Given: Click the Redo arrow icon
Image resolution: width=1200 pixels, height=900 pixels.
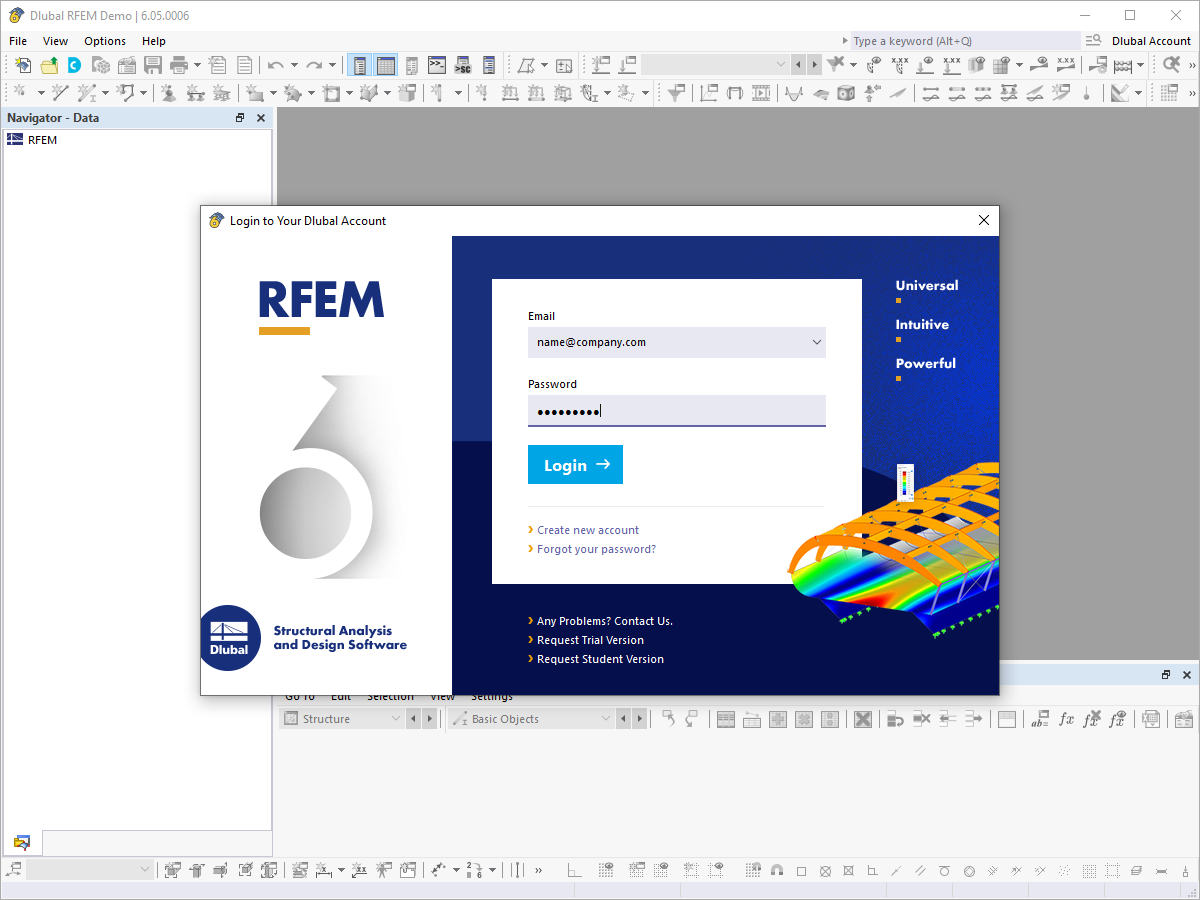Looking at the screenshot, I should [x=314, y=65].
